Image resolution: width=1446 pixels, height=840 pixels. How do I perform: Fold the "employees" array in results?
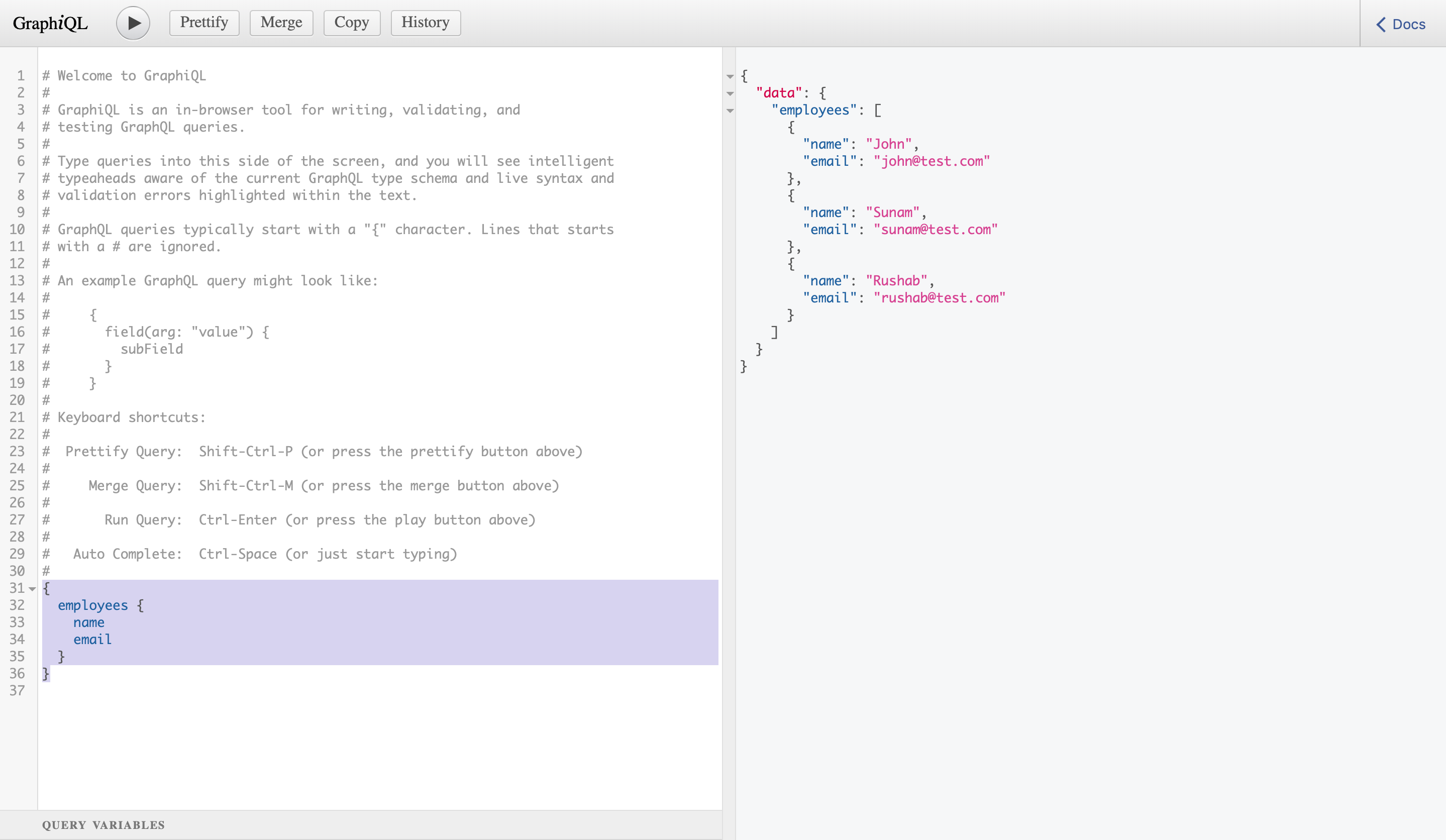(730, 111)
